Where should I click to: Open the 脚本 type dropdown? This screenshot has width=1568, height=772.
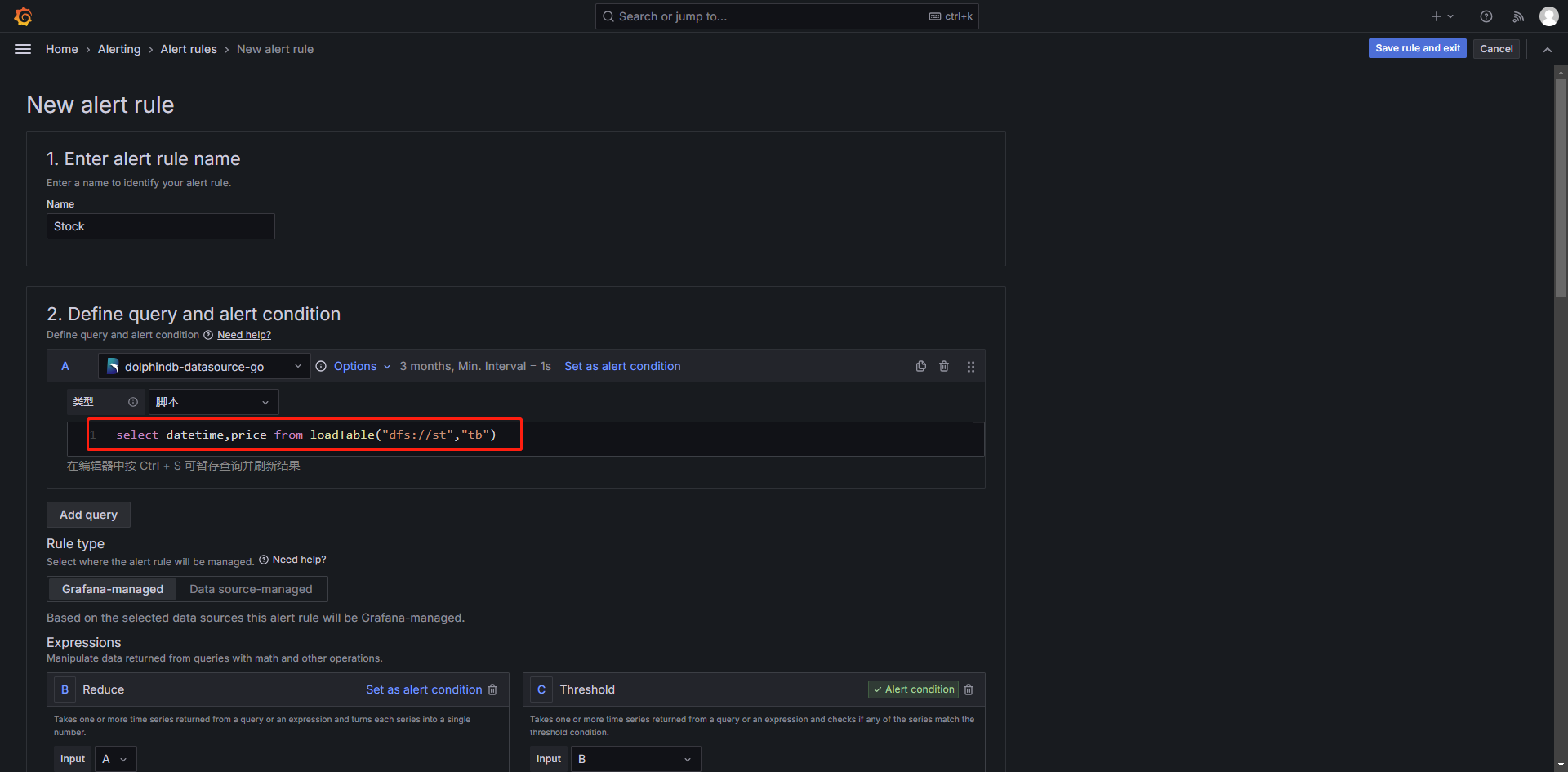click(213, 402)
